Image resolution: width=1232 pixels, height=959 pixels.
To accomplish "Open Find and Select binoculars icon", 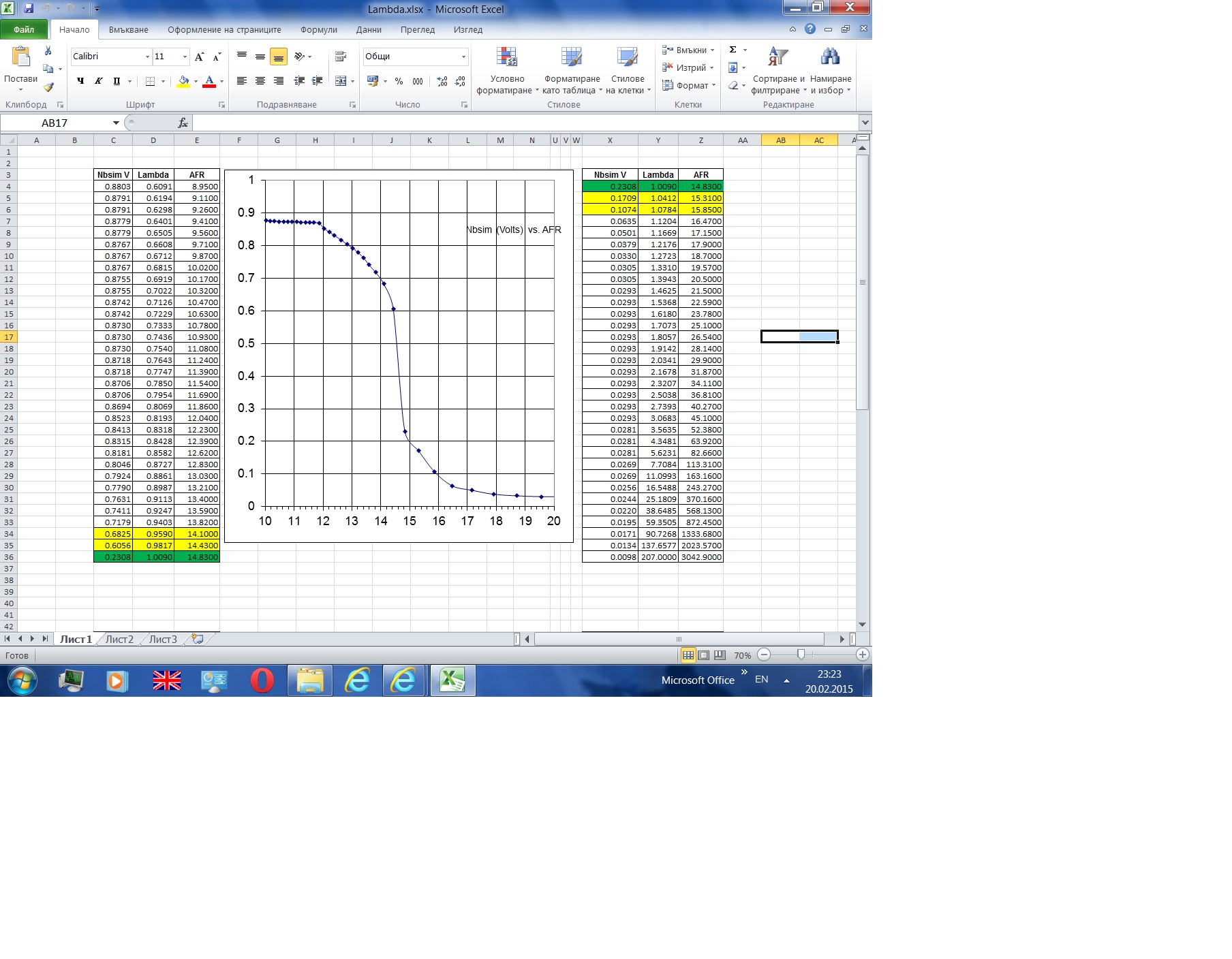I will pos(830,57).
